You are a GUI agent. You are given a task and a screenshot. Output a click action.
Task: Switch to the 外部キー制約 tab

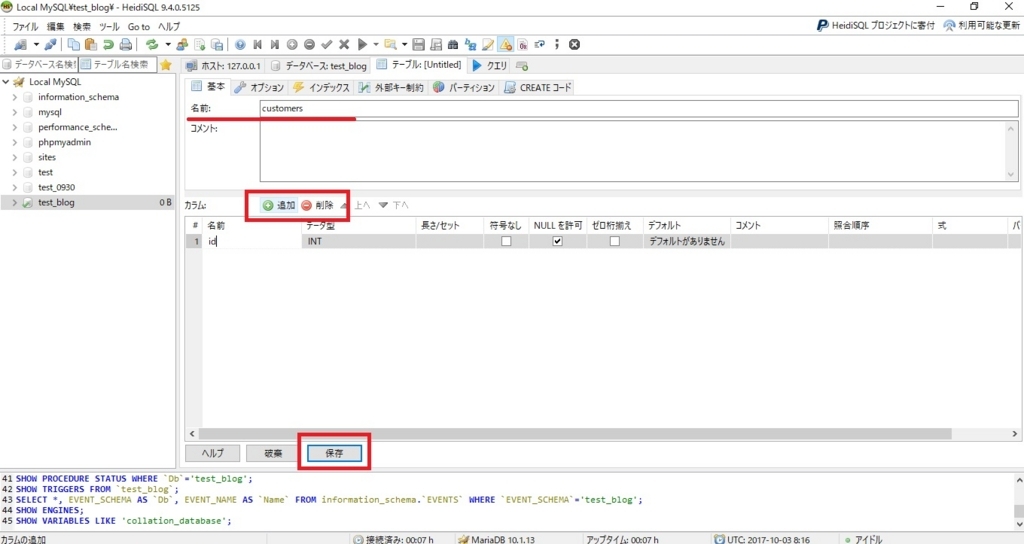click(391, 87)
